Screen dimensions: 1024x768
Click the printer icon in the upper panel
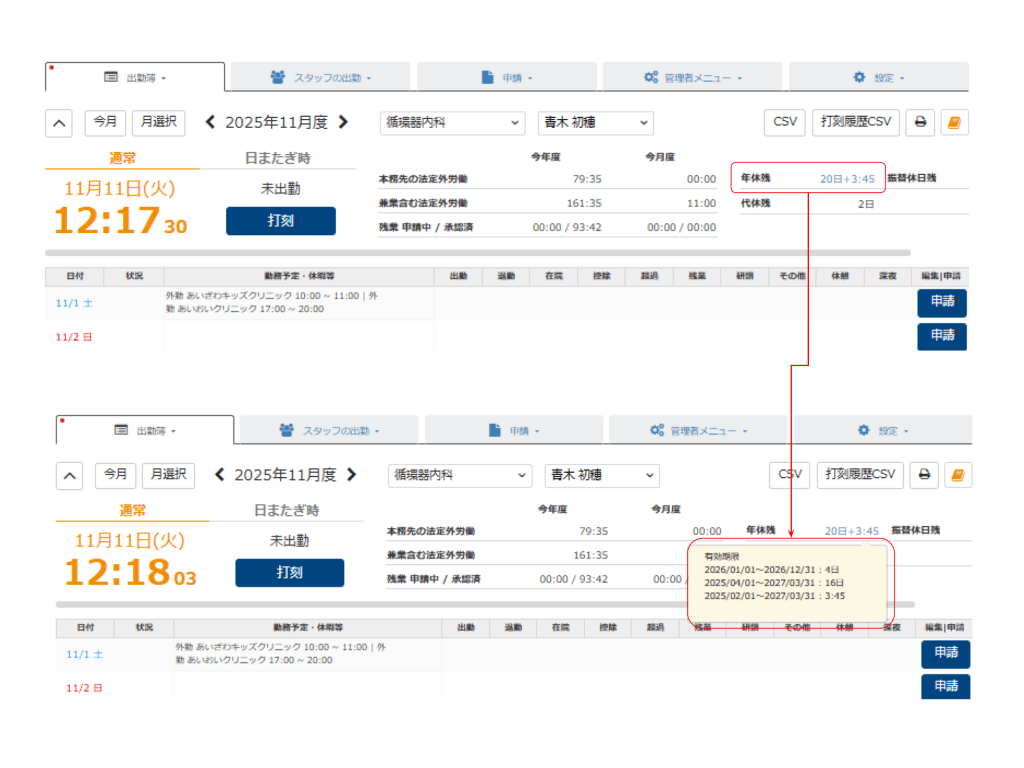pos(920,123)
